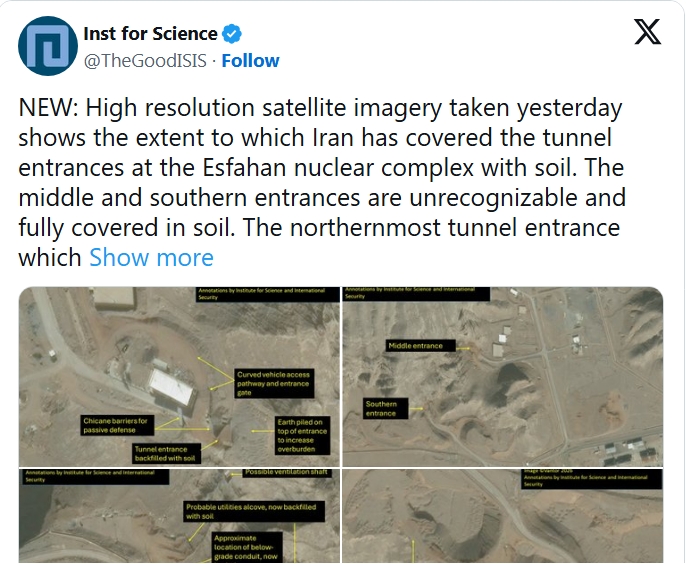Open the X logo in the corner
Viewport: 686px width, 564px height.
648,33
